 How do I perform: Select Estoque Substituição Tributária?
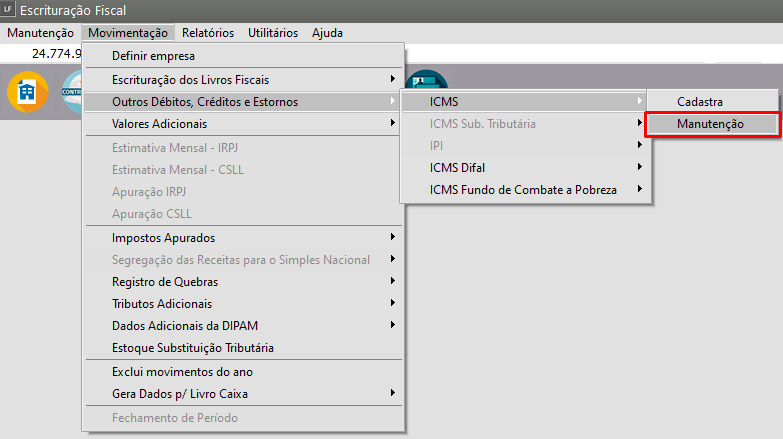(193, 347)
